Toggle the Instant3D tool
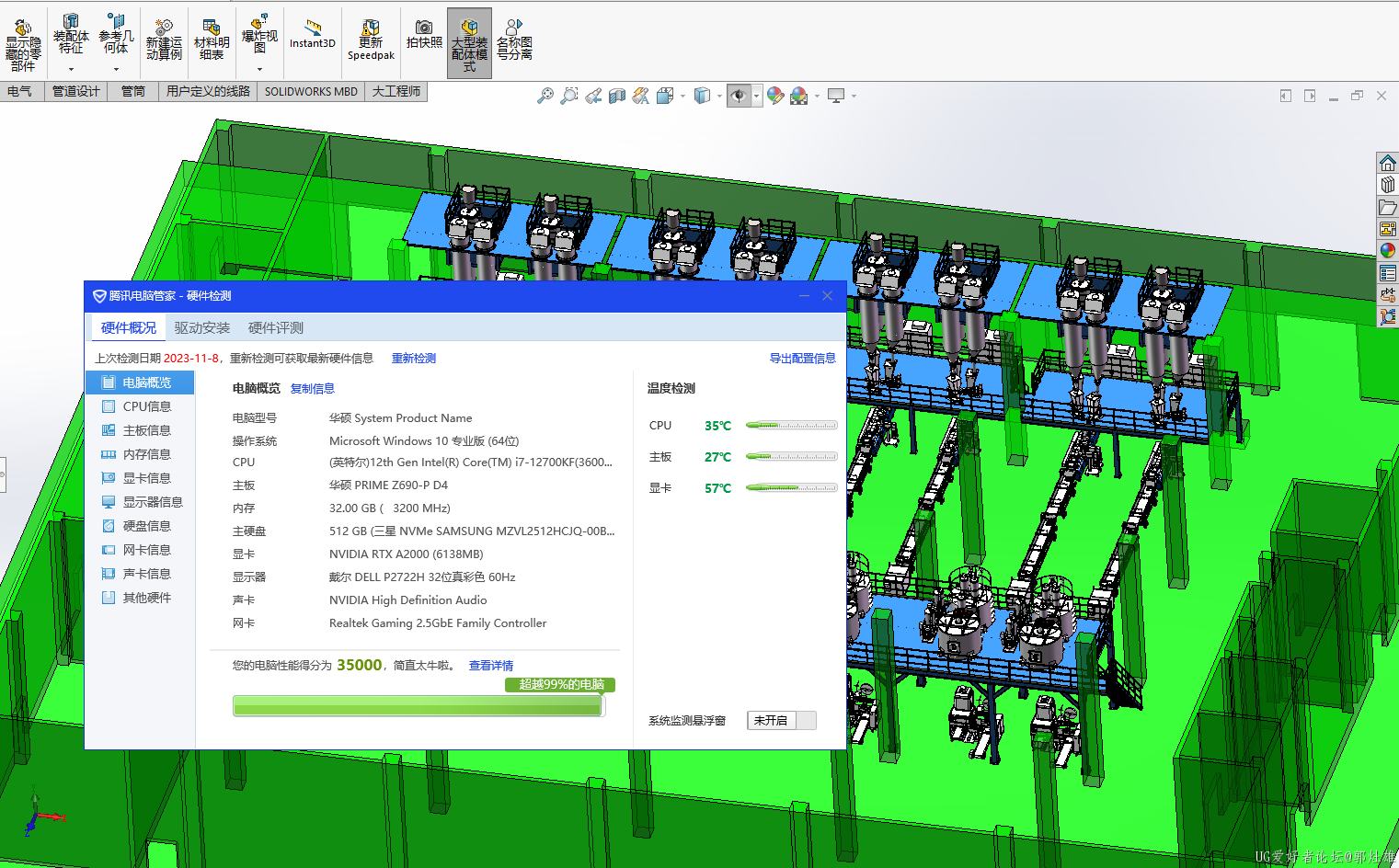1399x868 pixels. click(x=313, y=35)
